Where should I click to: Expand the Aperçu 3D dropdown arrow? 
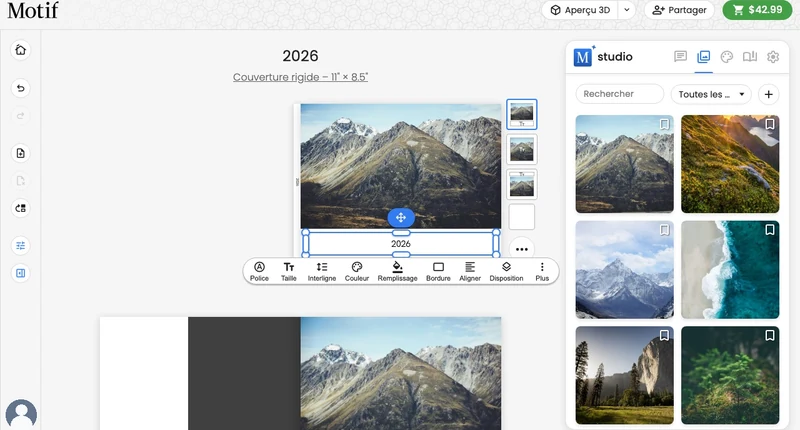pyautogui.click(x=627, y=10)
